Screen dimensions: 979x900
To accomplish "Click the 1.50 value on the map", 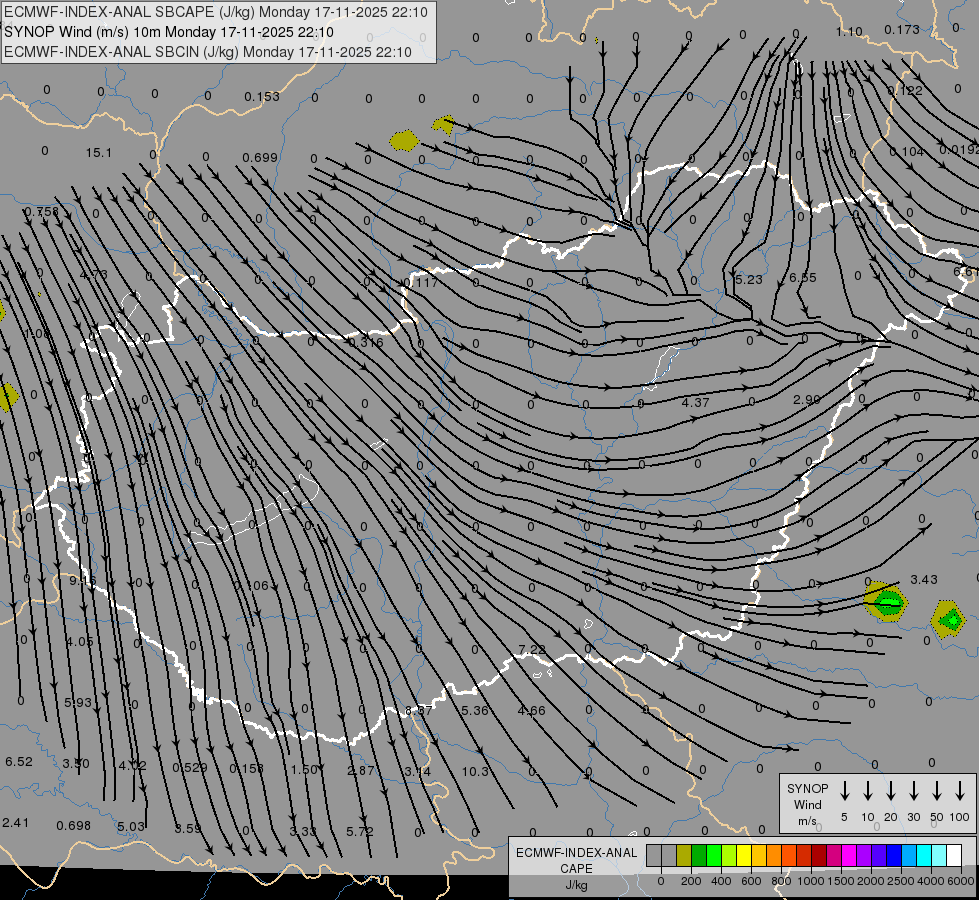I will [x=305, y=769].
